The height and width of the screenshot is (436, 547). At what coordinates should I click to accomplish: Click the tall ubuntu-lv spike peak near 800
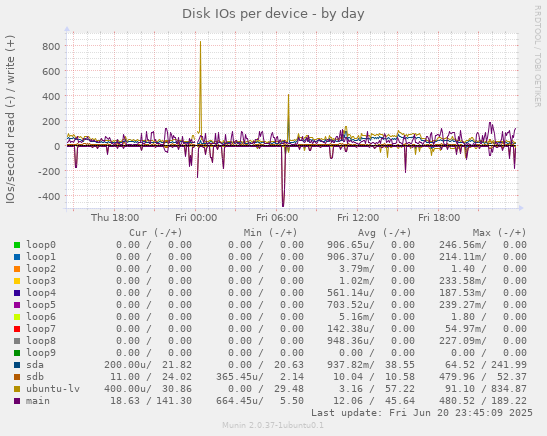click(x=200, y=42)
